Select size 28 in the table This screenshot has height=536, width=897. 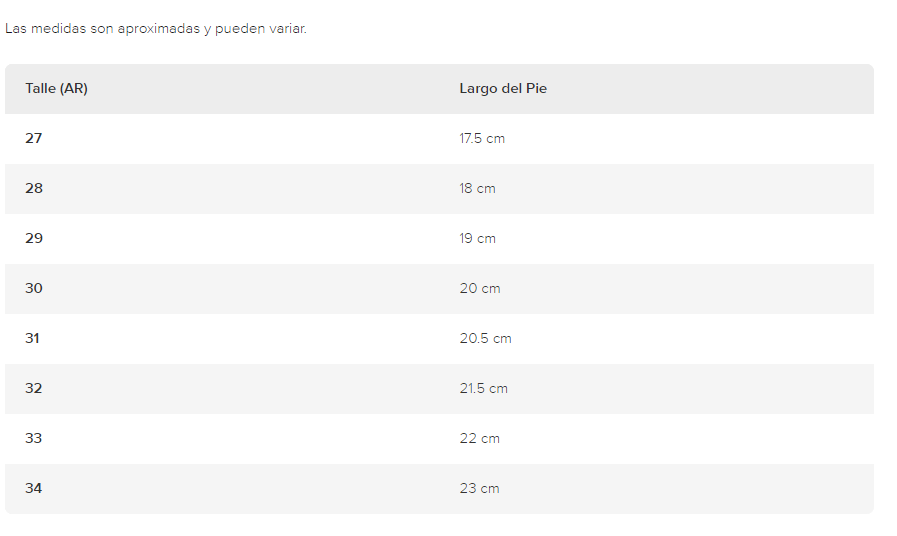point(34,188)
